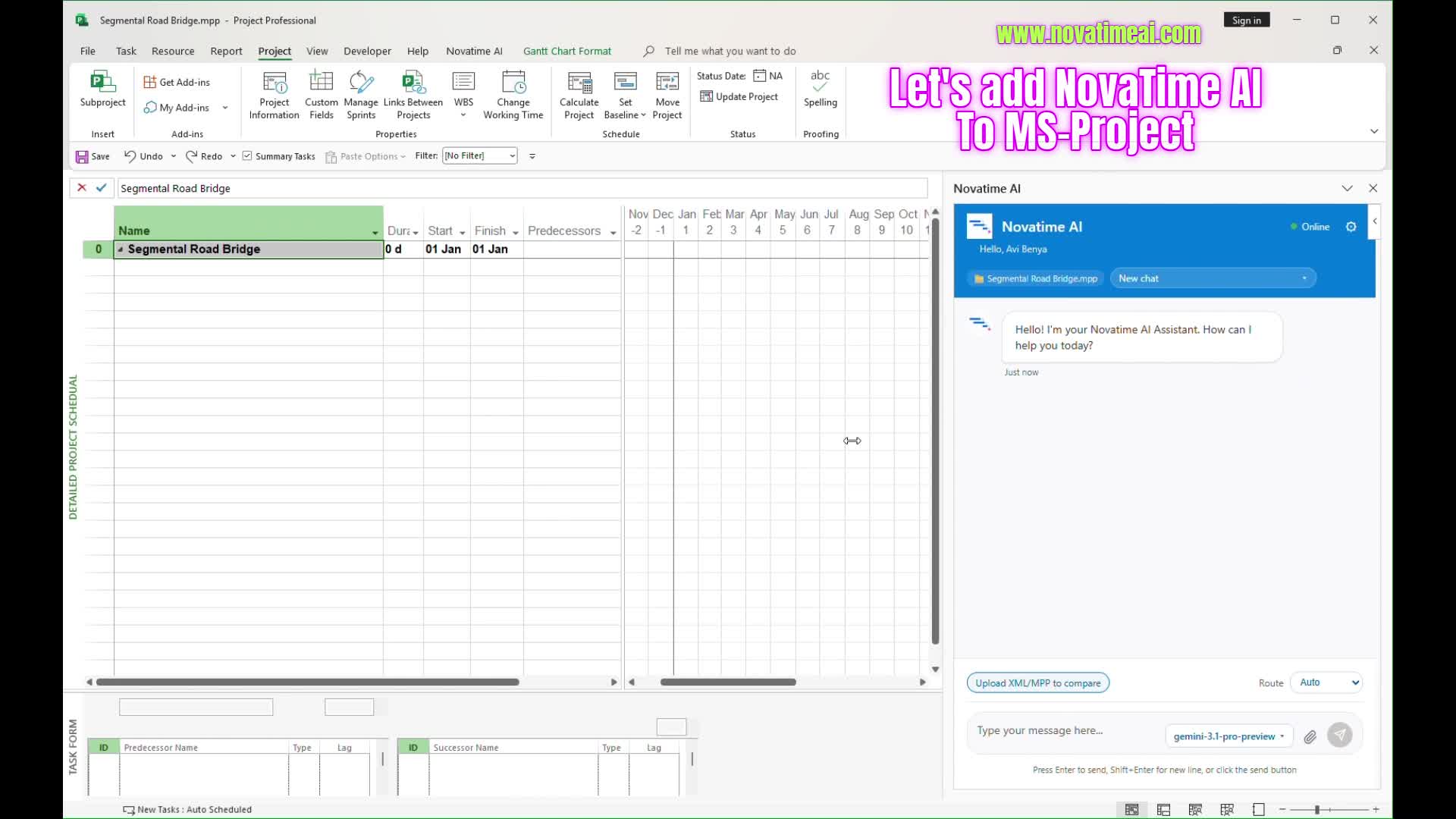
Task: Select the Duration cell showing 0 d
Action: tap(403, 249)
